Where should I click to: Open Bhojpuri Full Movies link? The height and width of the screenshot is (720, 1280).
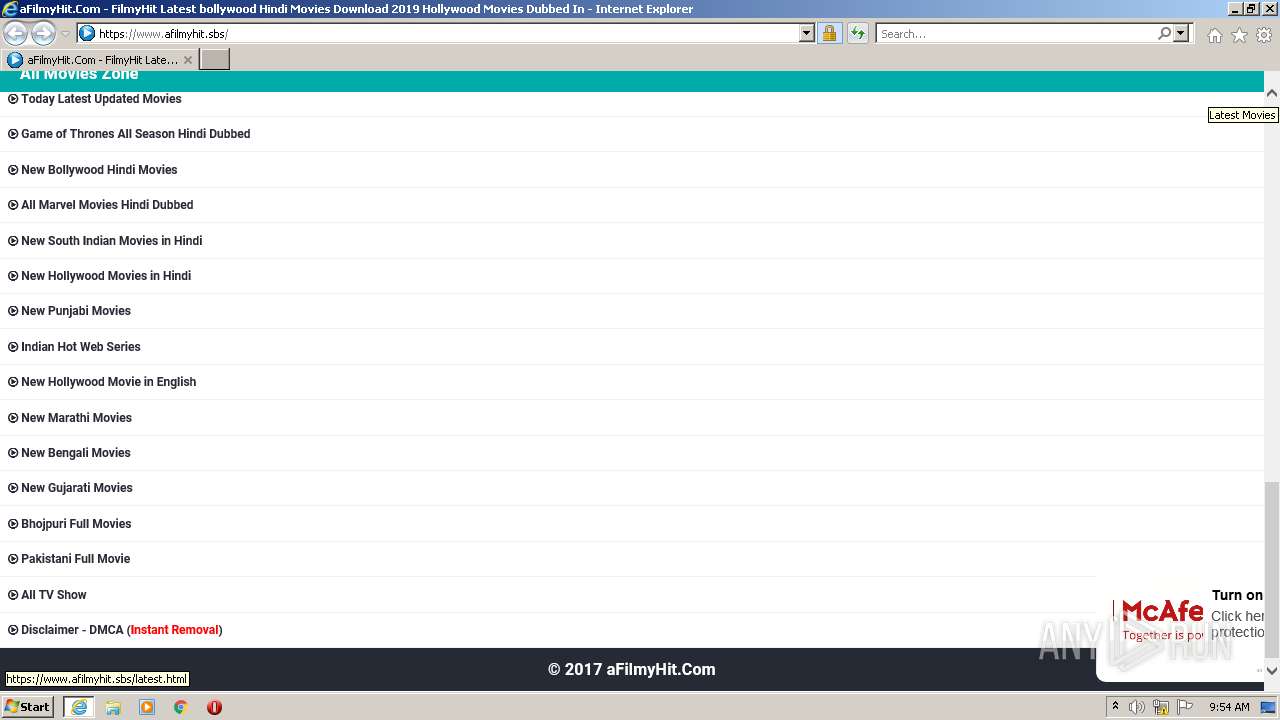pos(76,524)
